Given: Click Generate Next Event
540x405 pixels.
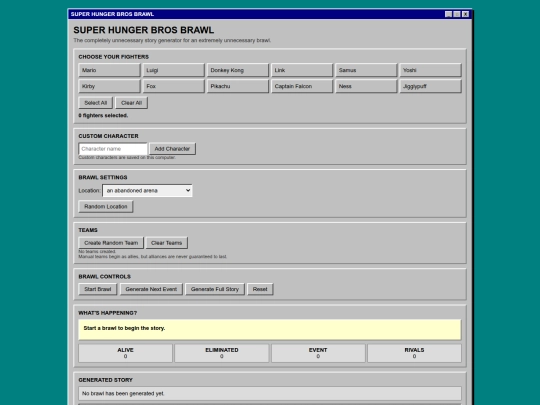Looking at the screenshot, I should 151,289.
